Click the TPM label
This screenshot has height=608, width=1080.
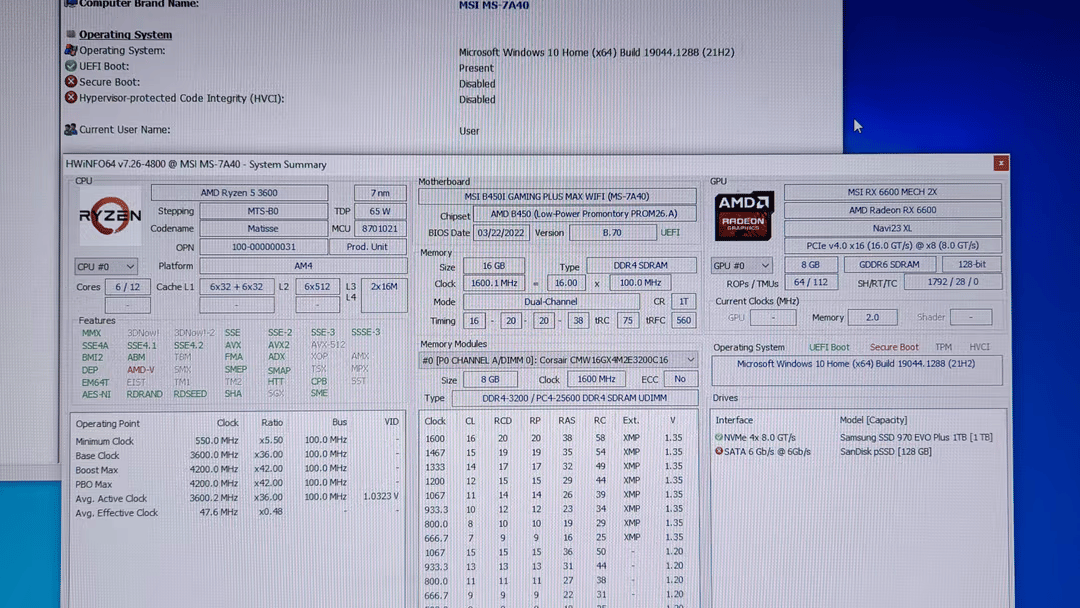coord(943,347)
